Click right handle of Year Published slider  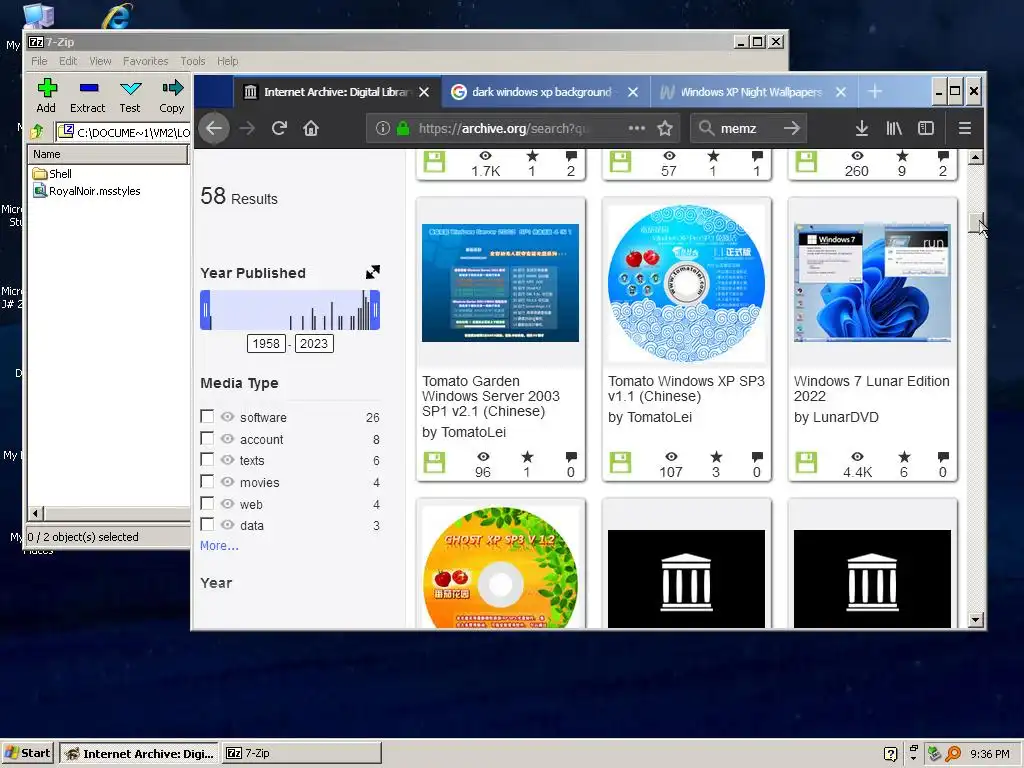[375, 310]
